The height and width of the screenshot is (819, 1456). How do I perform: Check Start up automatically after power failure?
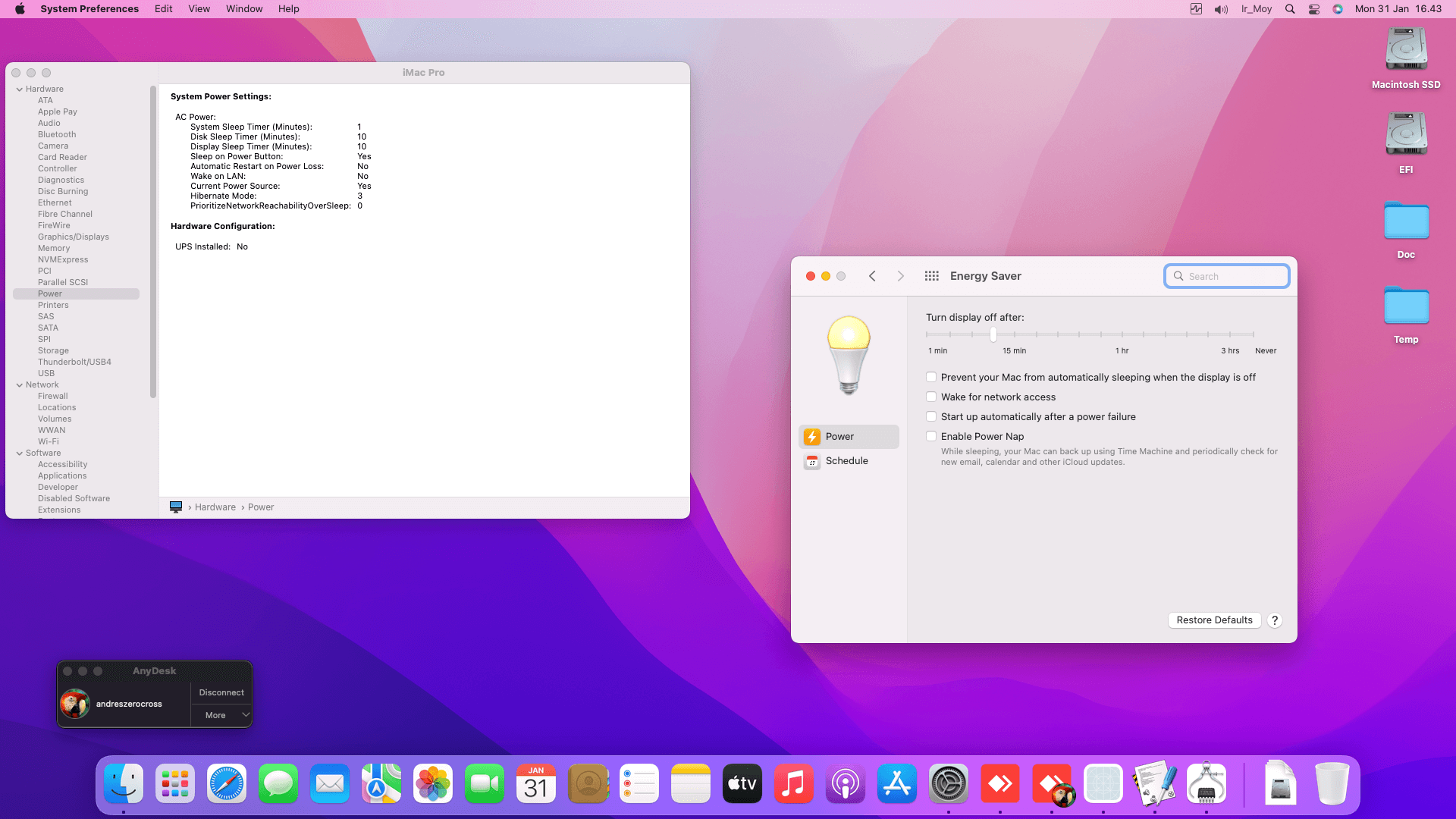coord(931,416)
